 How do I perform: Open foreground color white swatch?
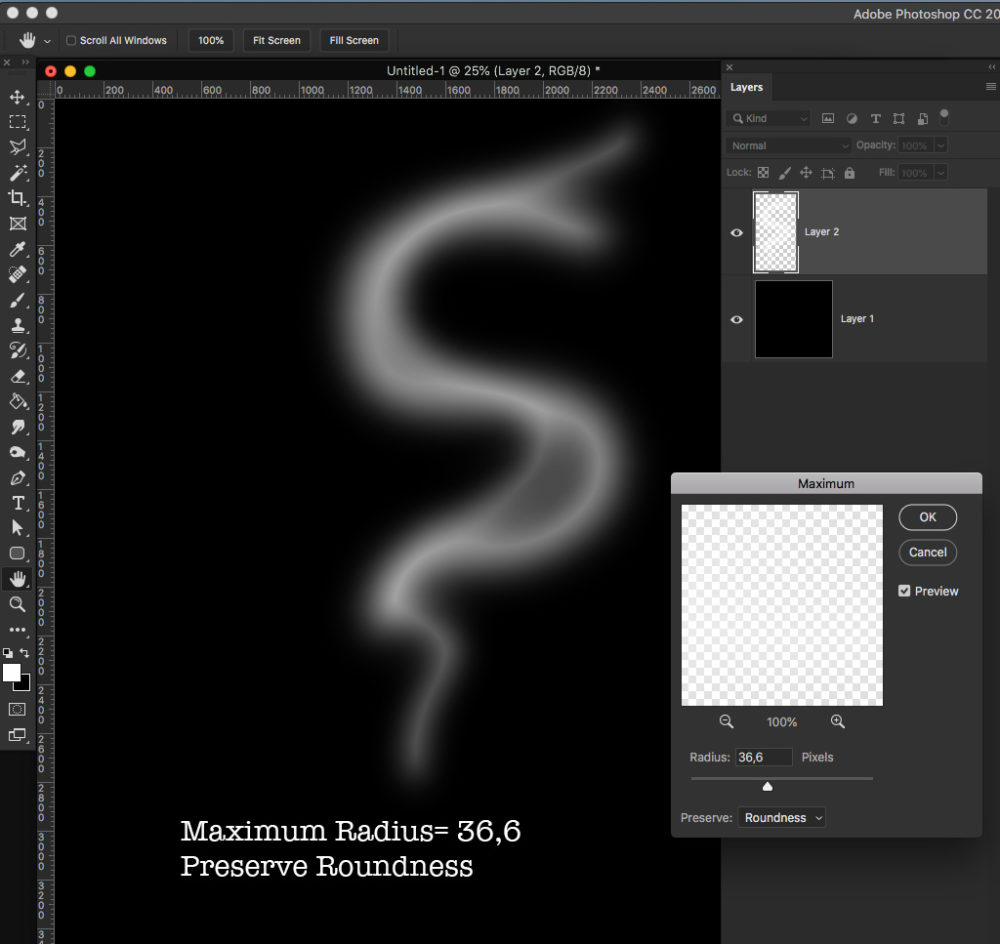(10, 672)
